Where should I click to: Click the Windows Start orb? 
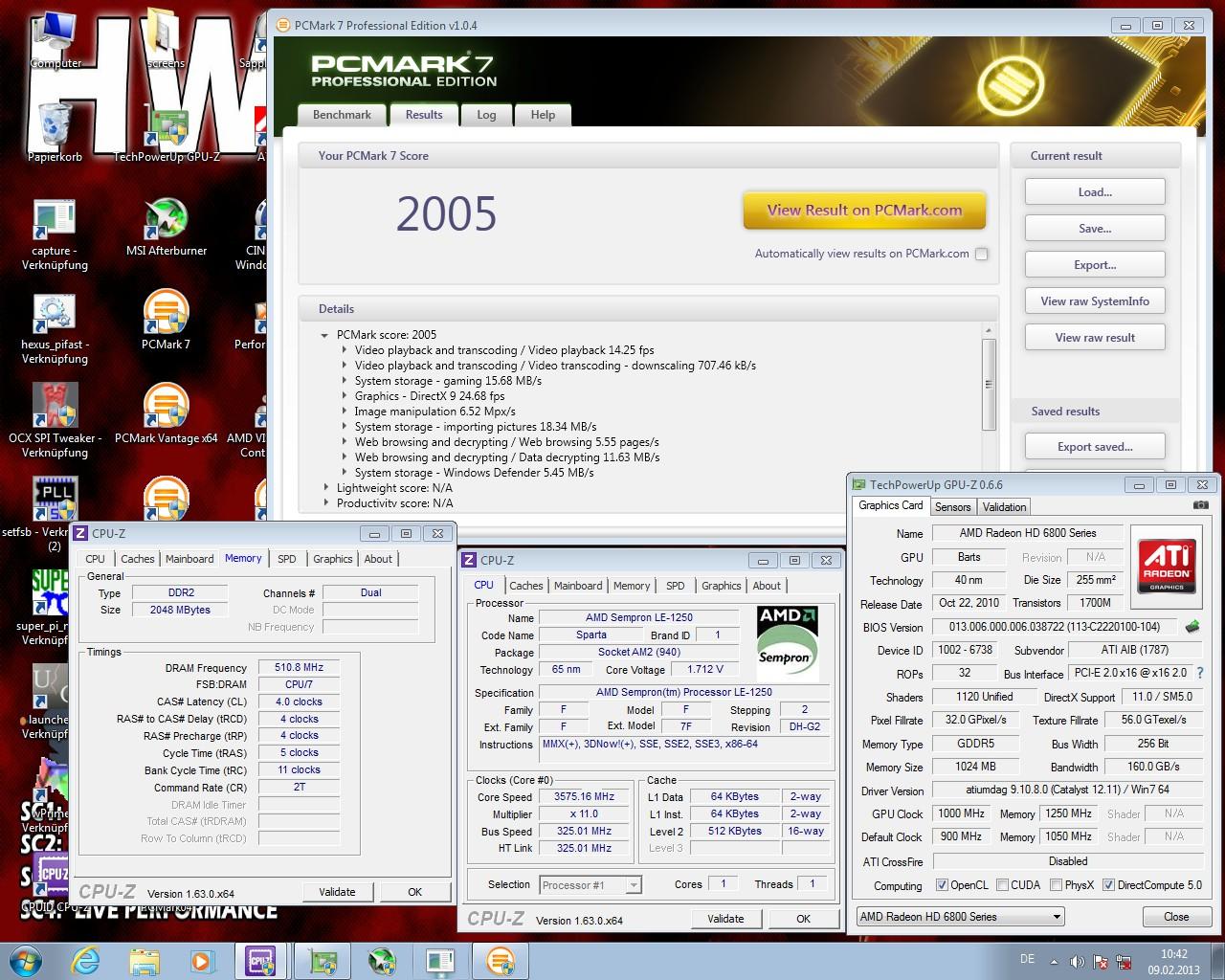[25, 960]
